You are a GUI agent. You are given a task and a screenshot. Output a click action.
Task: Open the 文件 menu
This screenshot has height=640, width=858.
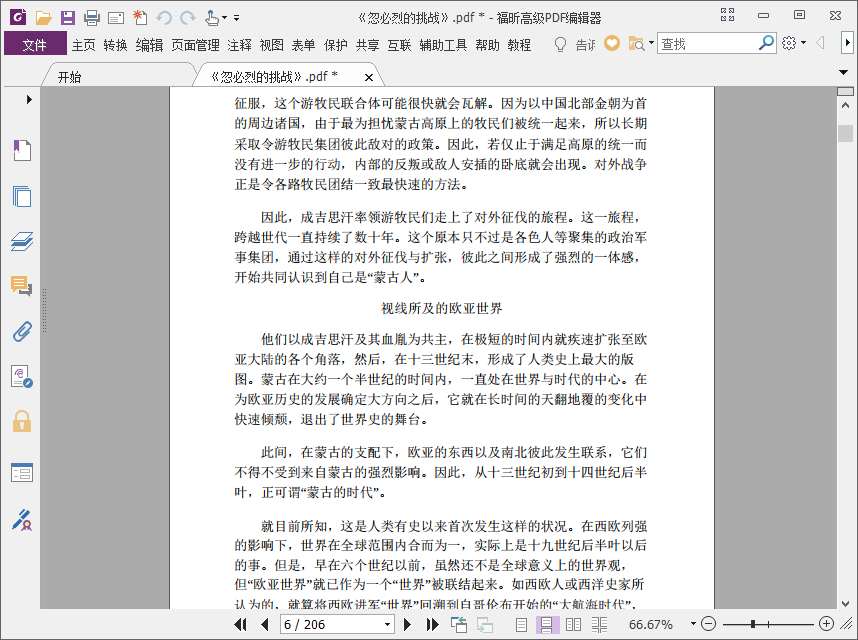pos(35,44)
